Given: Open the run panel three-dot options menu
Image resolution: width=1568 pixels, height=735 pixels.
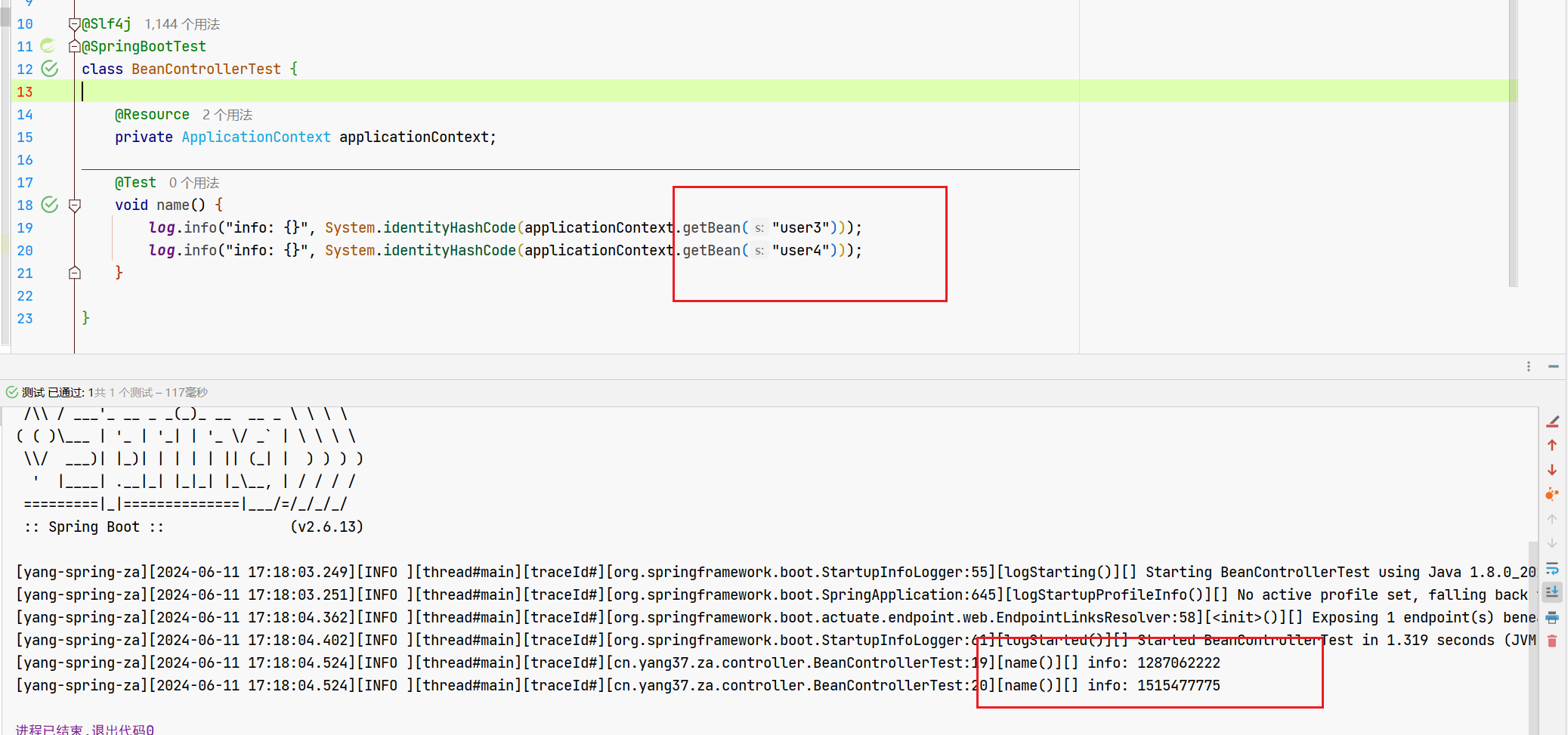Looking at the screenshot, I should [x=1529, y=366].
